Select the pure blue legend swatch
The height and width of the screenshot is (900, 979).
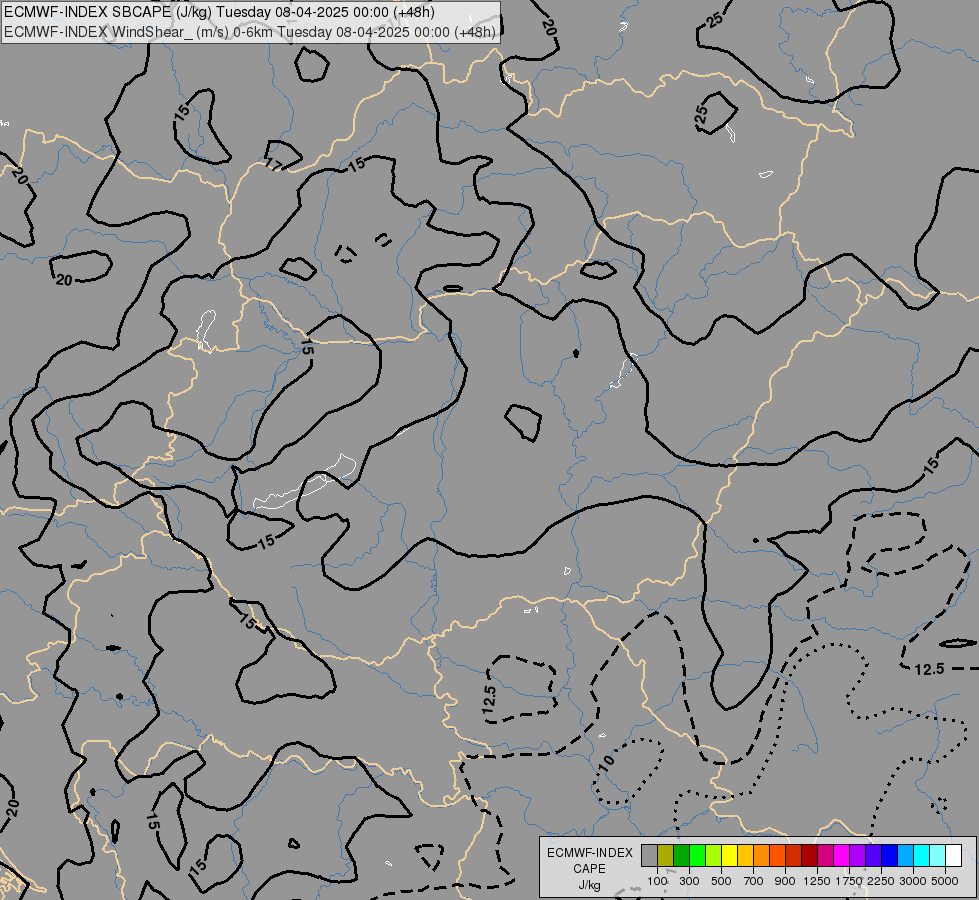[x=890, y=855]
